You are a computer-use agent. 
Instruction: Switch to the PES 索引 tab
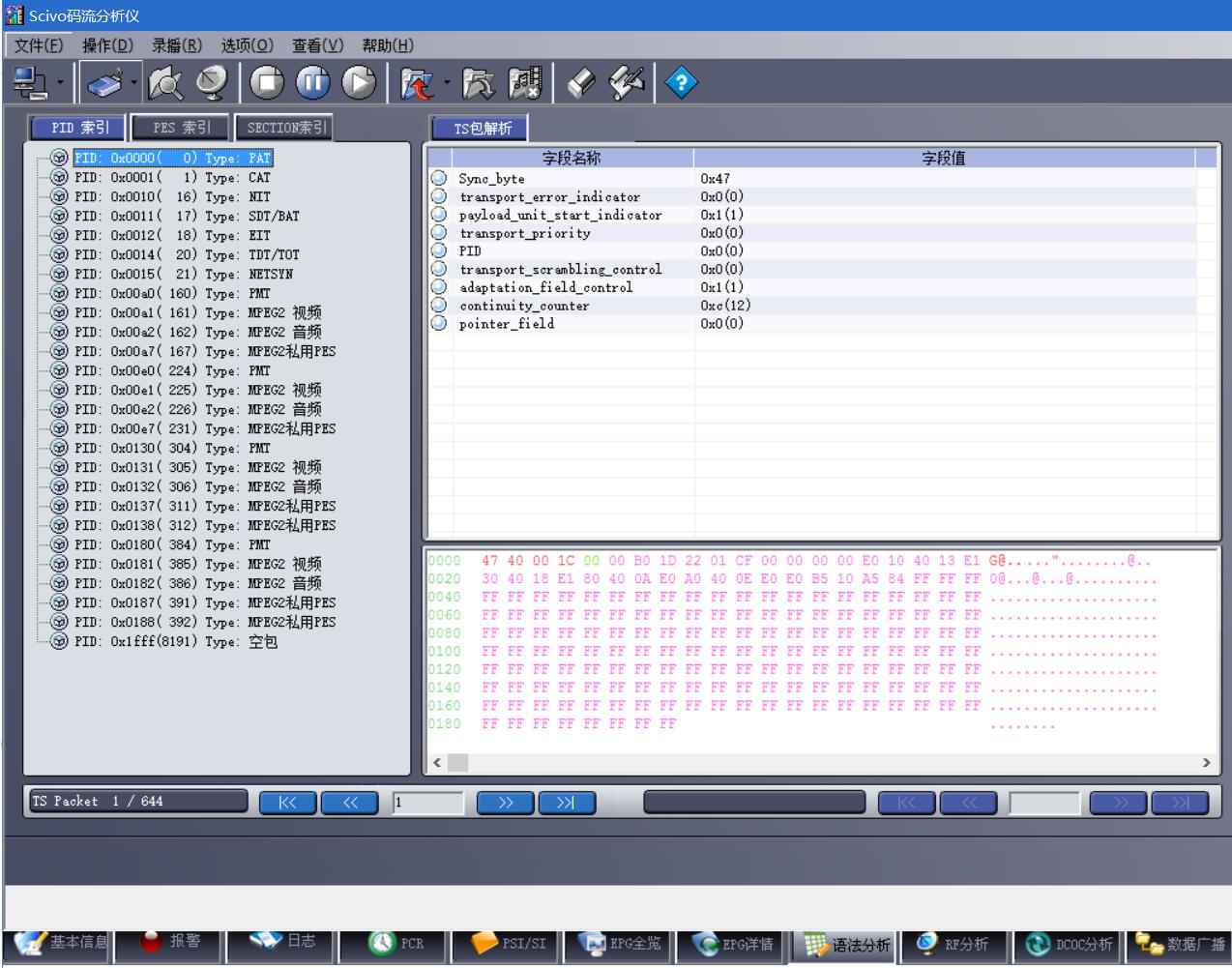point(181,128)
